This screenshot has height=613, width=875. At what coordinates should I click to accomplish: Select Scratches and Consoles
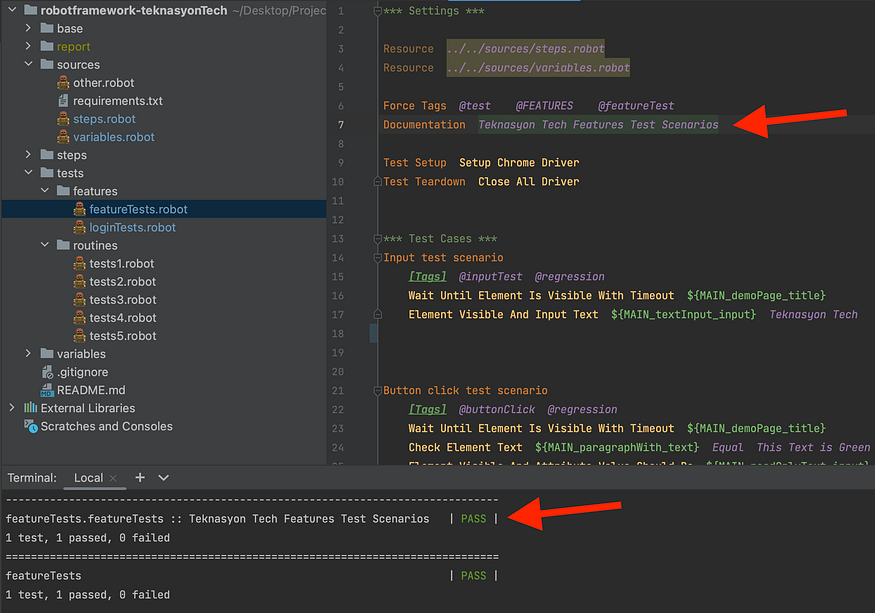coord(107,427)
